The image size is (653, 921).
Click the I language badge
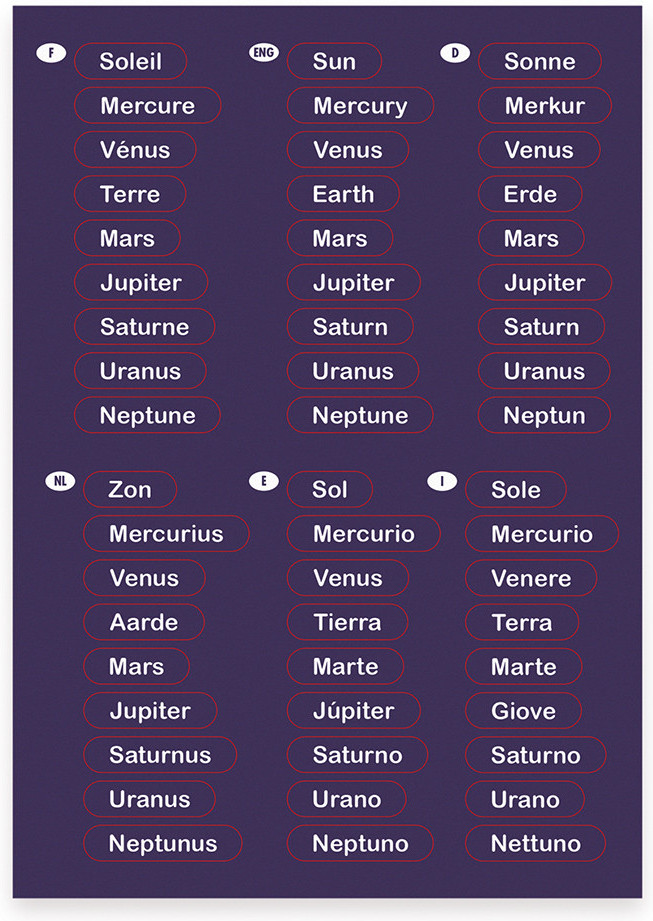pyautogui.click(x=442, y=482)
